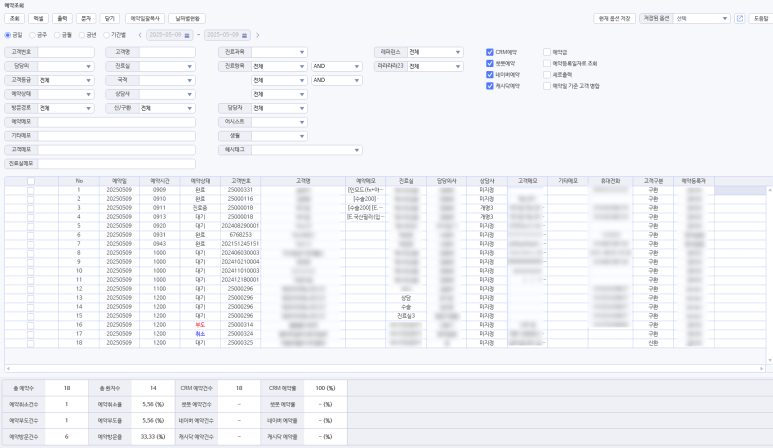
Task: Click the 엑셀 export button
Action: pyautogui.click(x=38, y=18)
